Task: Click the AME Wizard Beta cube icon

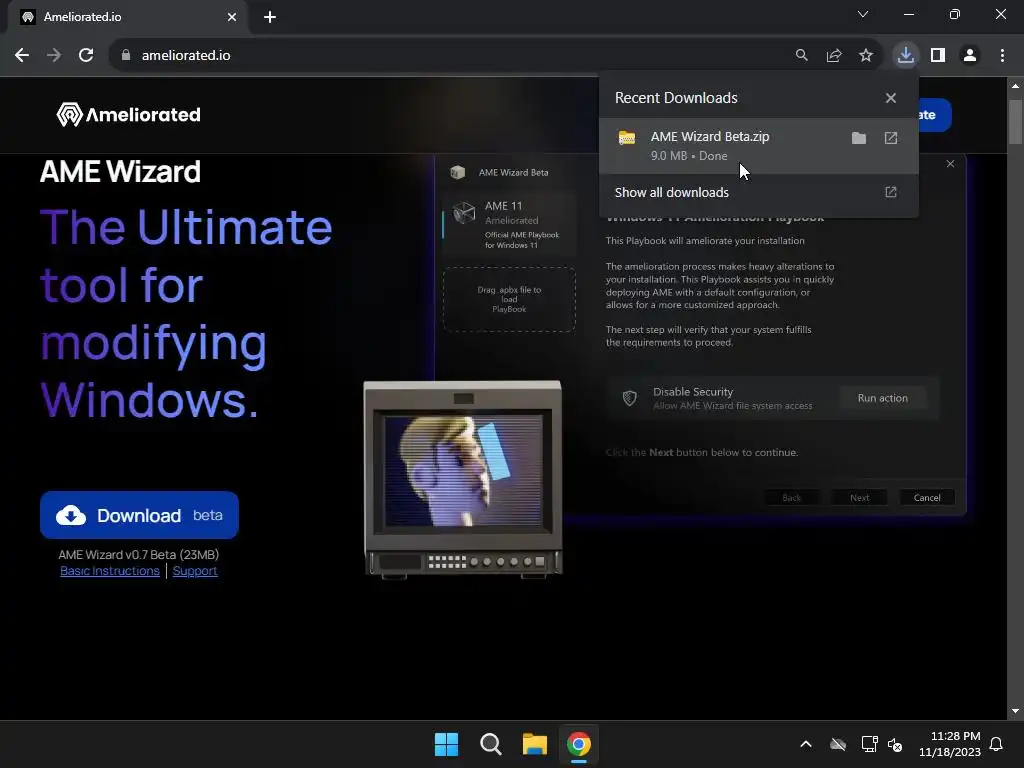Action: pyautogui.click(x=458, y=172)
